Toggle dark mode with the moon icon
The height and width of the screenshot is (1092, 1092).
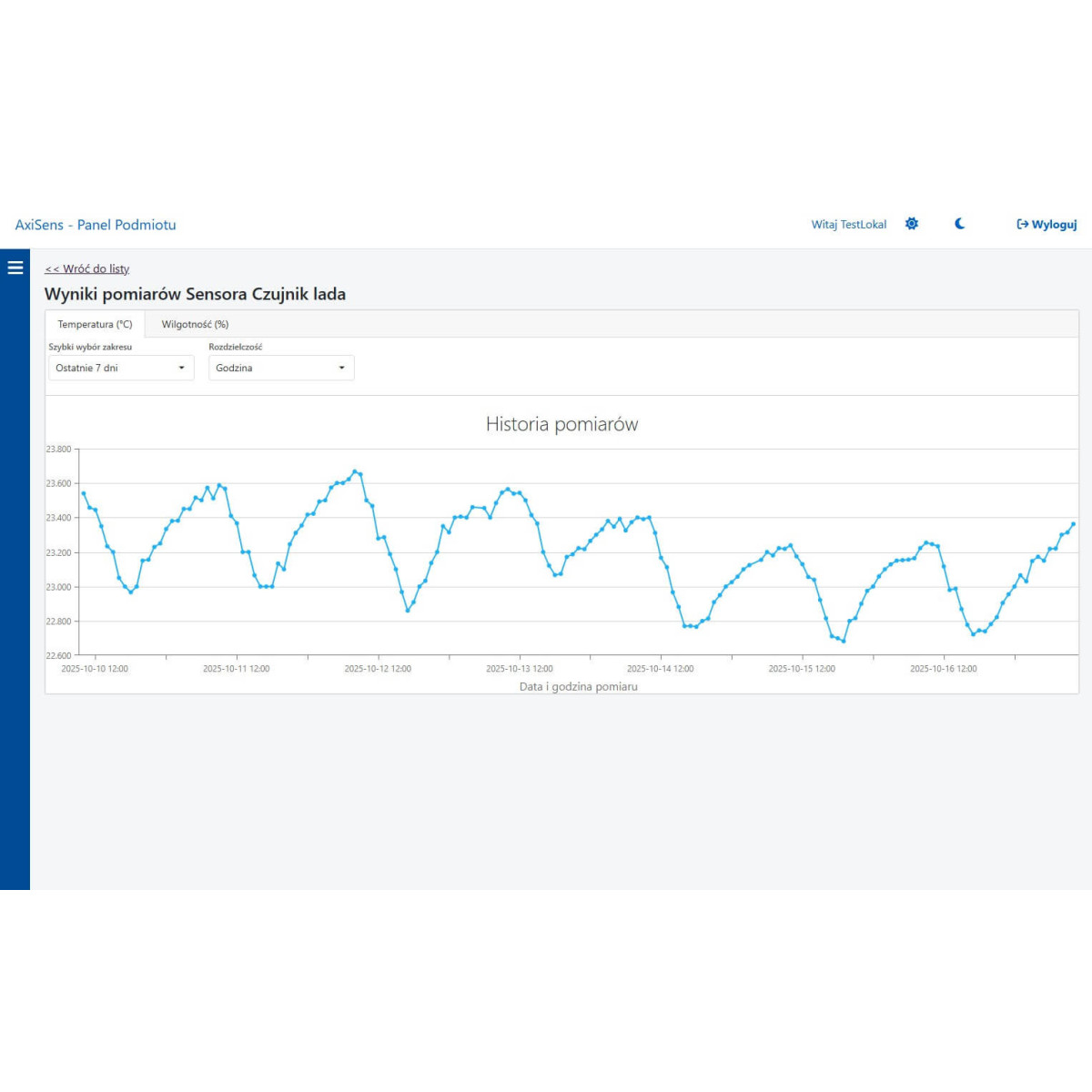tap(959, 224)
